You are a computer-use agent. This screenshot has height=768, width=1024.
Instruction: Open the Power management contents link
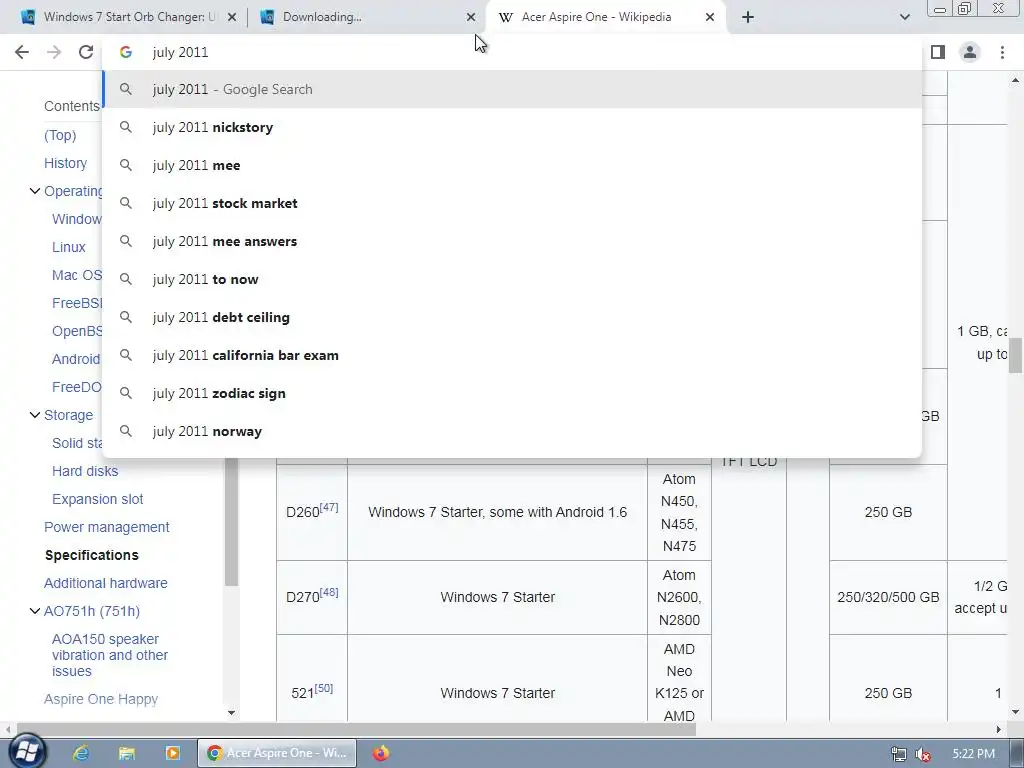pos(106,528)
